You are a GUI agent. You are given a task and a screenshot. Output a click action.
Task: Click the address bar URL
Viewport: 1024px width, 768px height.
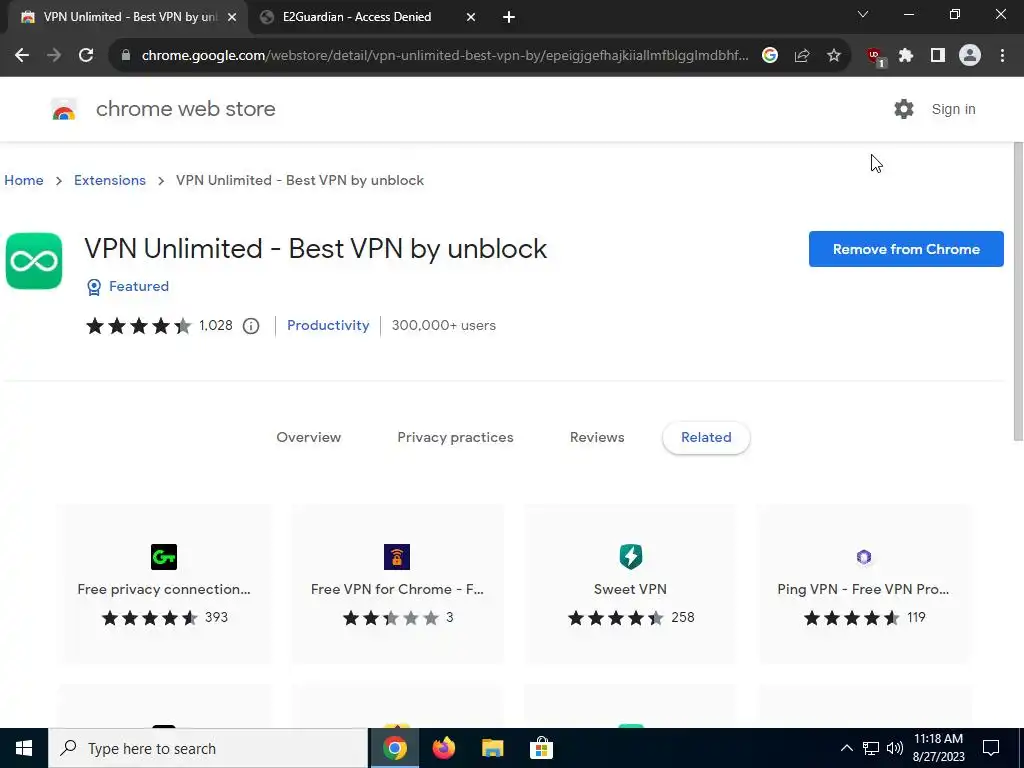point(445,56)
